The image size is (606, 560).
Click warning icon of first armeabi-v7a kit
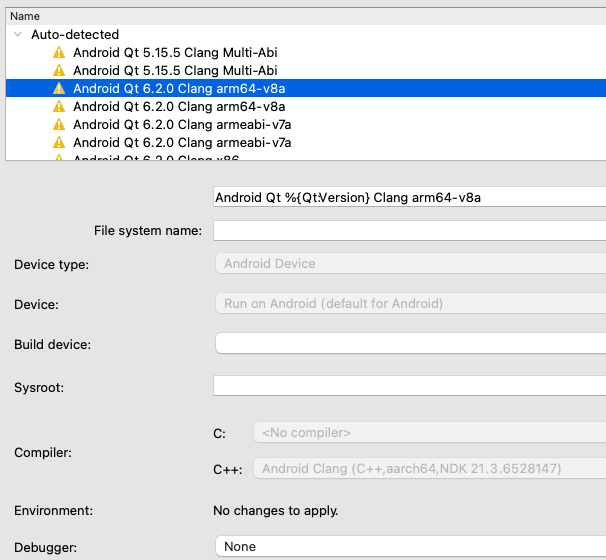59,124
